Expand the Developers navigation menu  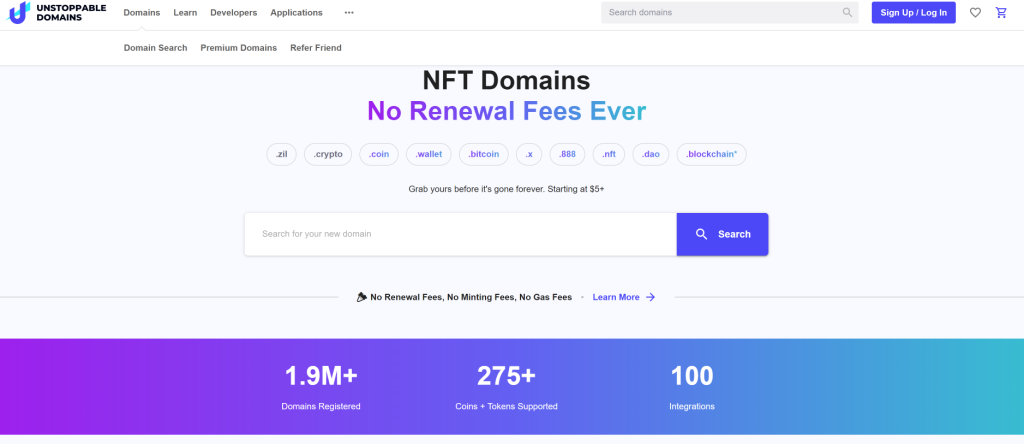(234, 13)
